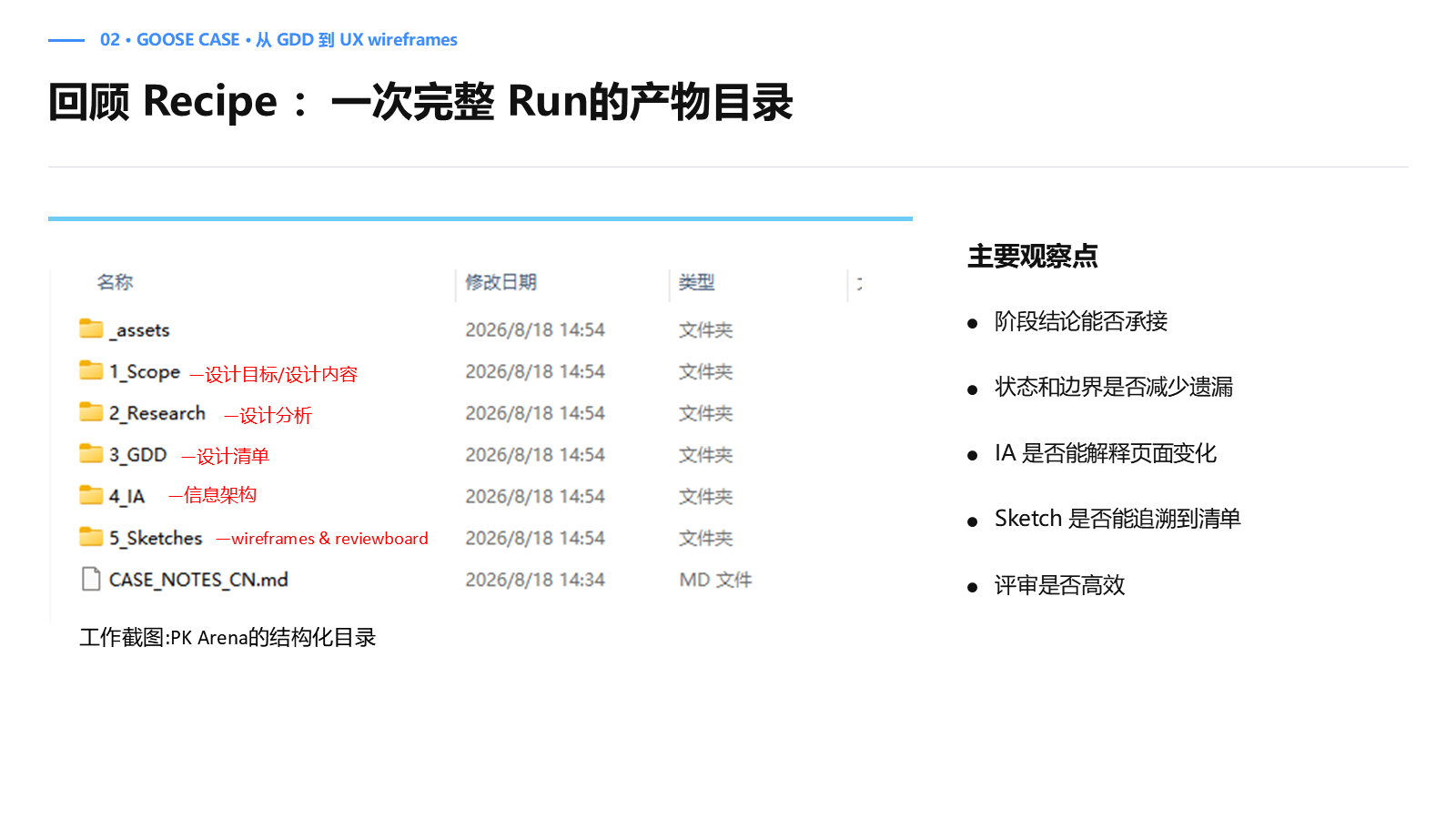
Task: Click the 1_Scope folder icon
Action: [x=91, y=370]
